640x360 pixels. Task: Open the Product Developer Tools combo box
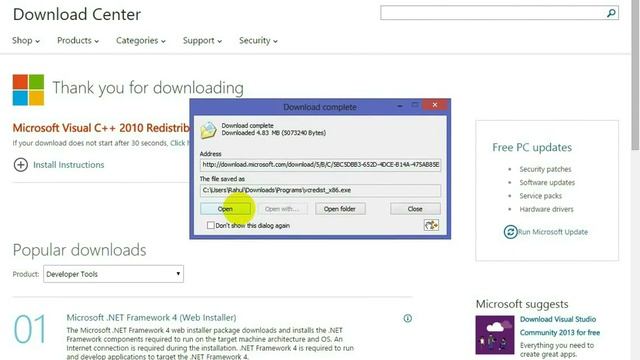click(x=113, y=274)
